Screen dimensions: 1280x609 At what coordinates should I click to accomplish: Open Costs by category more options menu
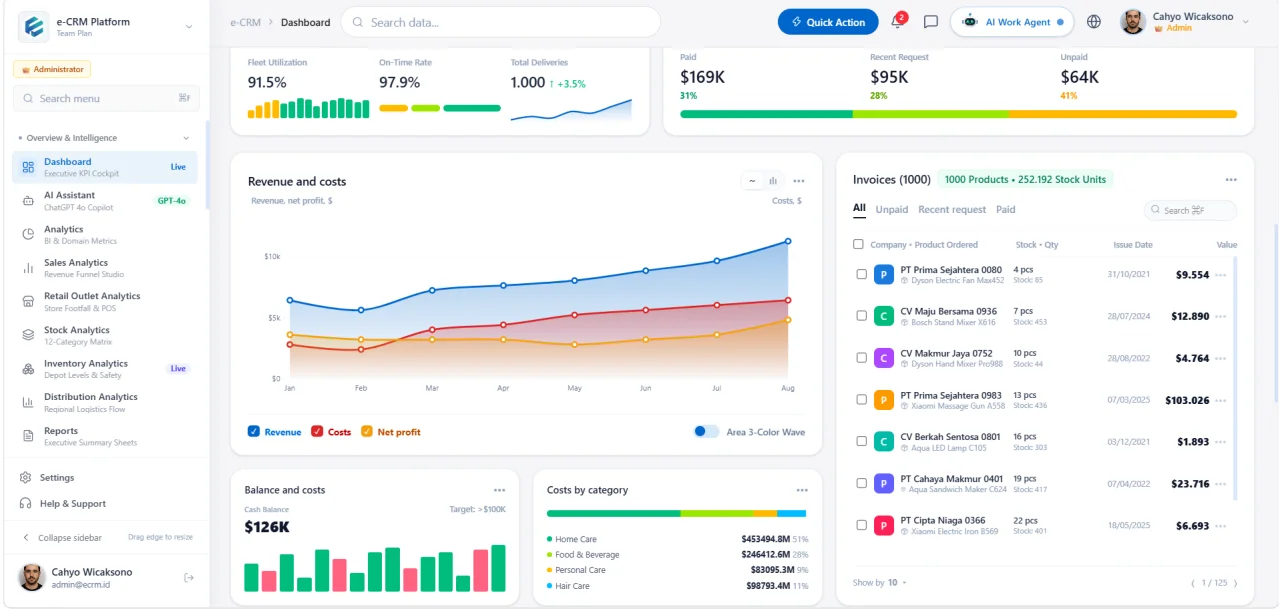[802, 490]
